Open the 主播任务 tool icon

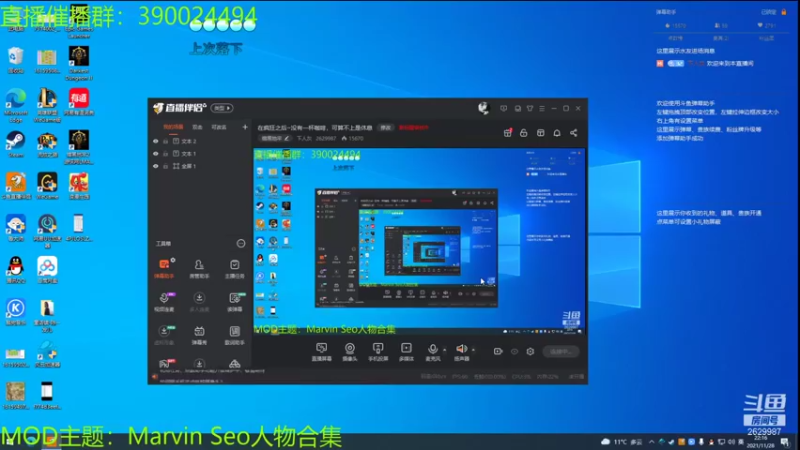pos(234,268)
